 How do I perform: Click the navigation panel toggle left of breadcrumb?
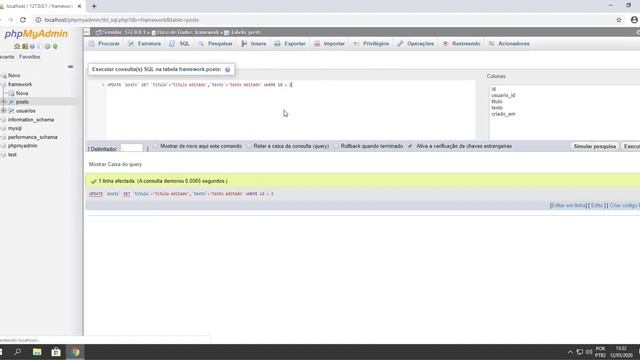[87, 32]
